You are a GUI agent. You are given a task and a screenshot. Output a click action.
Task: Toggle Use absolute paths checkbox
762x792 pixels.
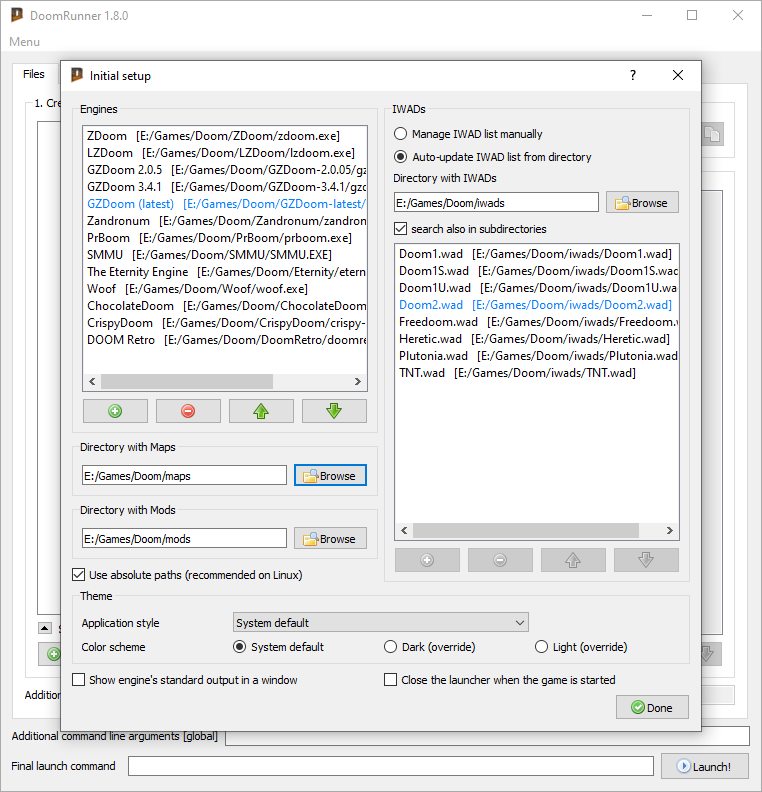click(187, 575)
